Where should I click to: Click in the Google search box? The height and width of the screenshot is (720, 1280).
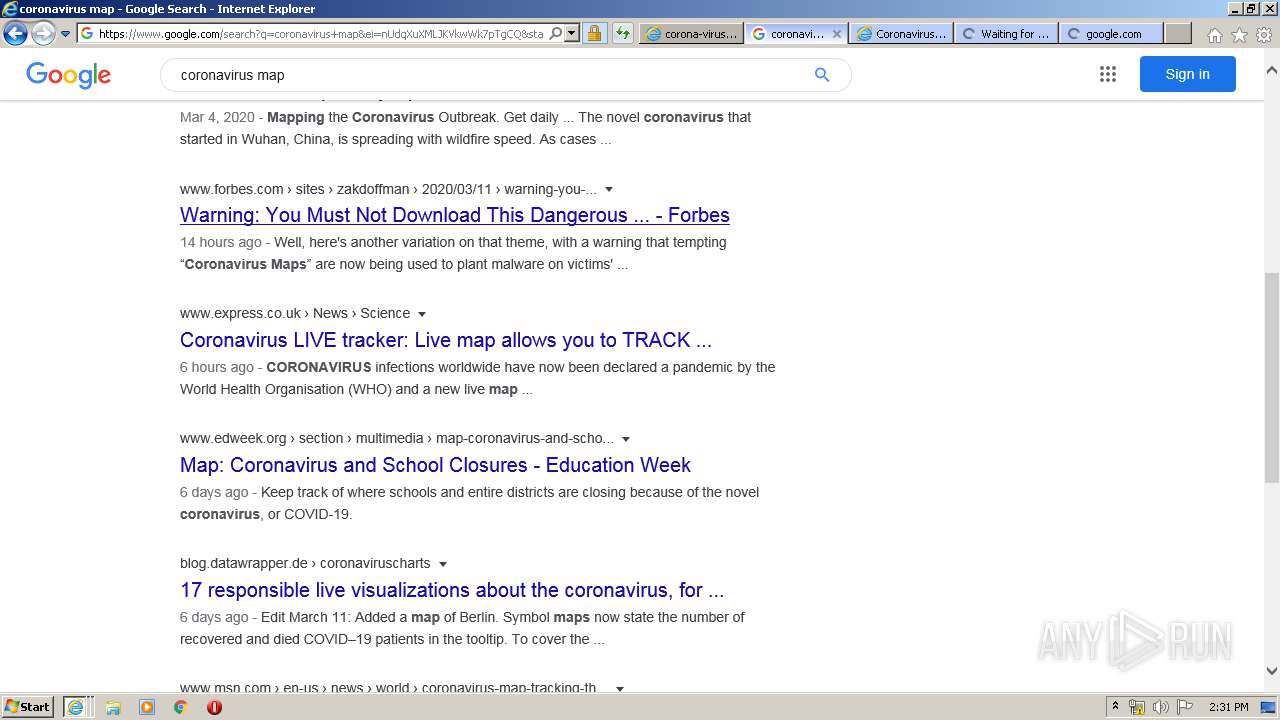tap(490, 75)
